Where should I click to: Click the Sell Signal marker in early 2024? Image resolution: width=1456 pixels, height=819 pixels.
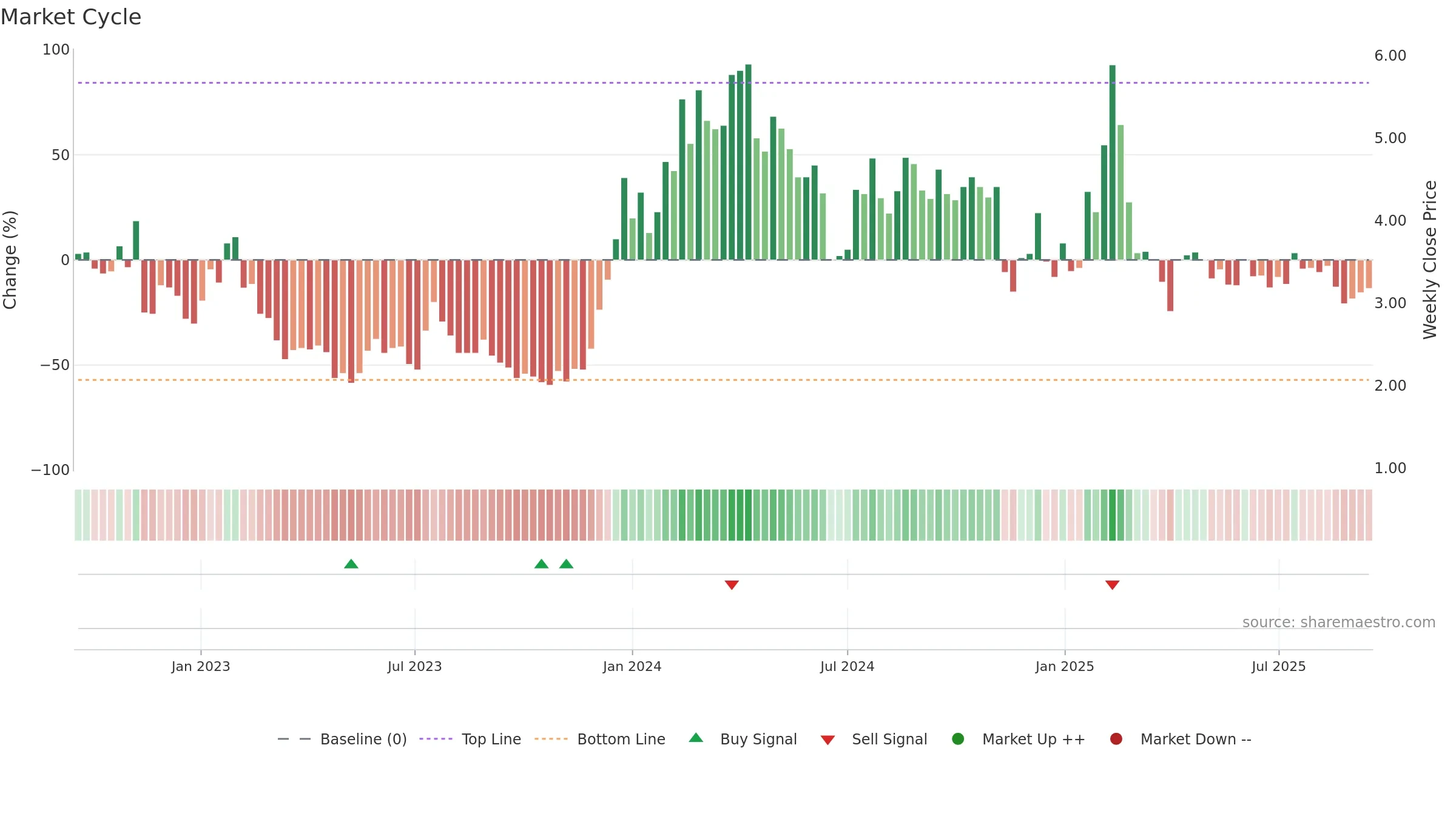pyautogui.click(x=732, y=585)
